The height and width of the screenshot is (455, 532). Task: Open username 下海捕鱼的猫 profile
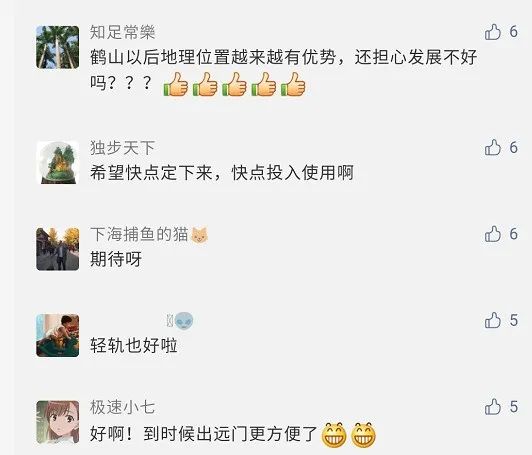pyautogui.click(x=139, y=234)
